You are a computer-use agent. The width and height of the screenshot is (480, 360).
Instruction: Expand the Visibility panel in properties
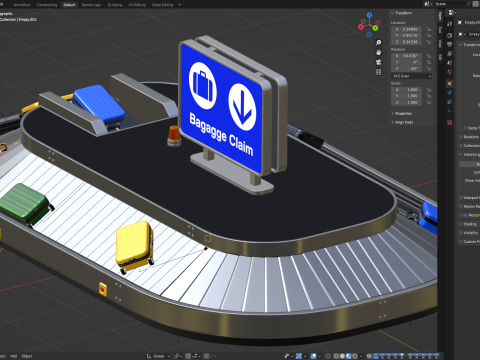[469, 233]
